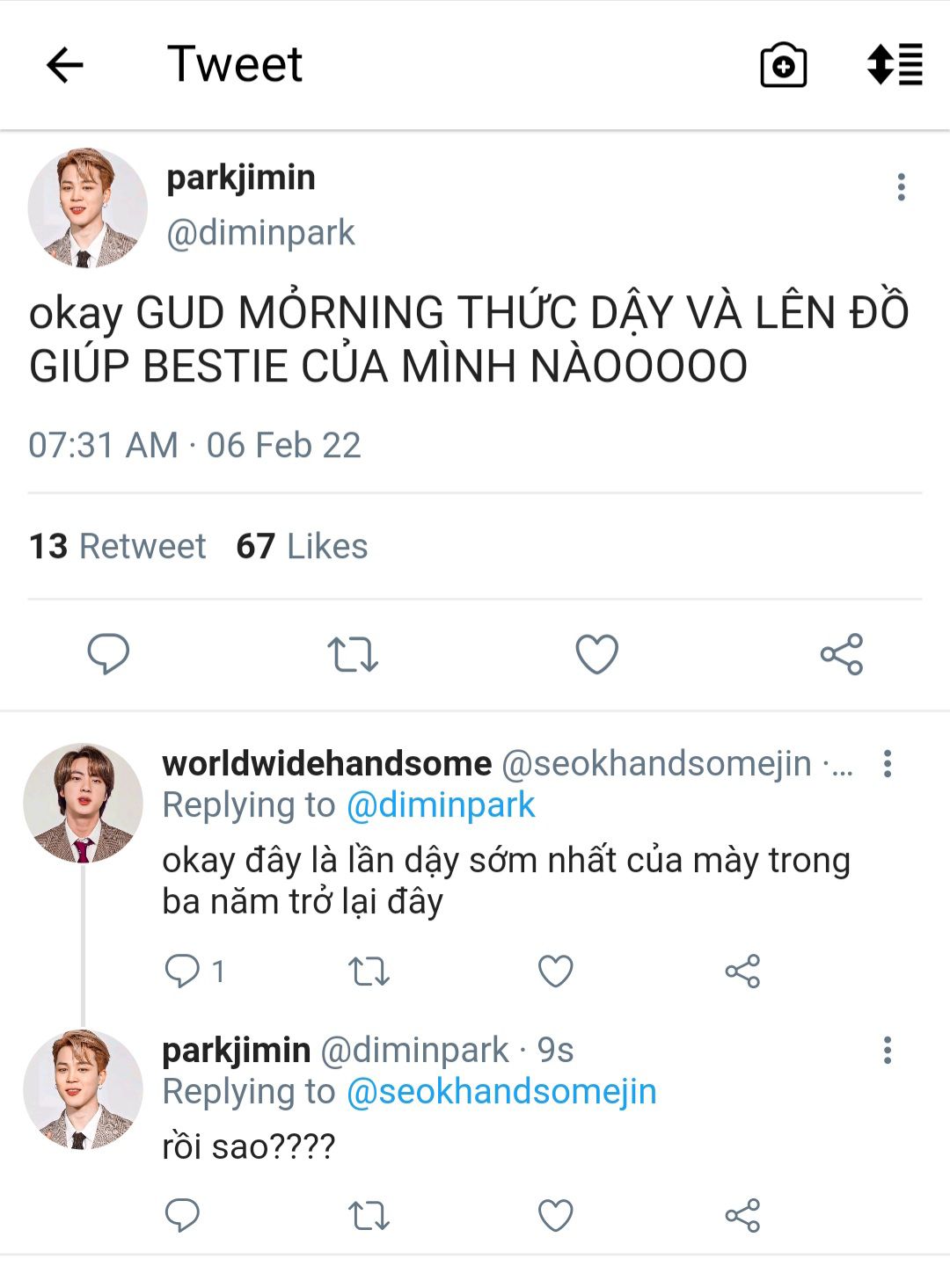Open main tweet's three-dot options menu
The height and width of the screenshot is (1288, 950).
coord(901,187)
